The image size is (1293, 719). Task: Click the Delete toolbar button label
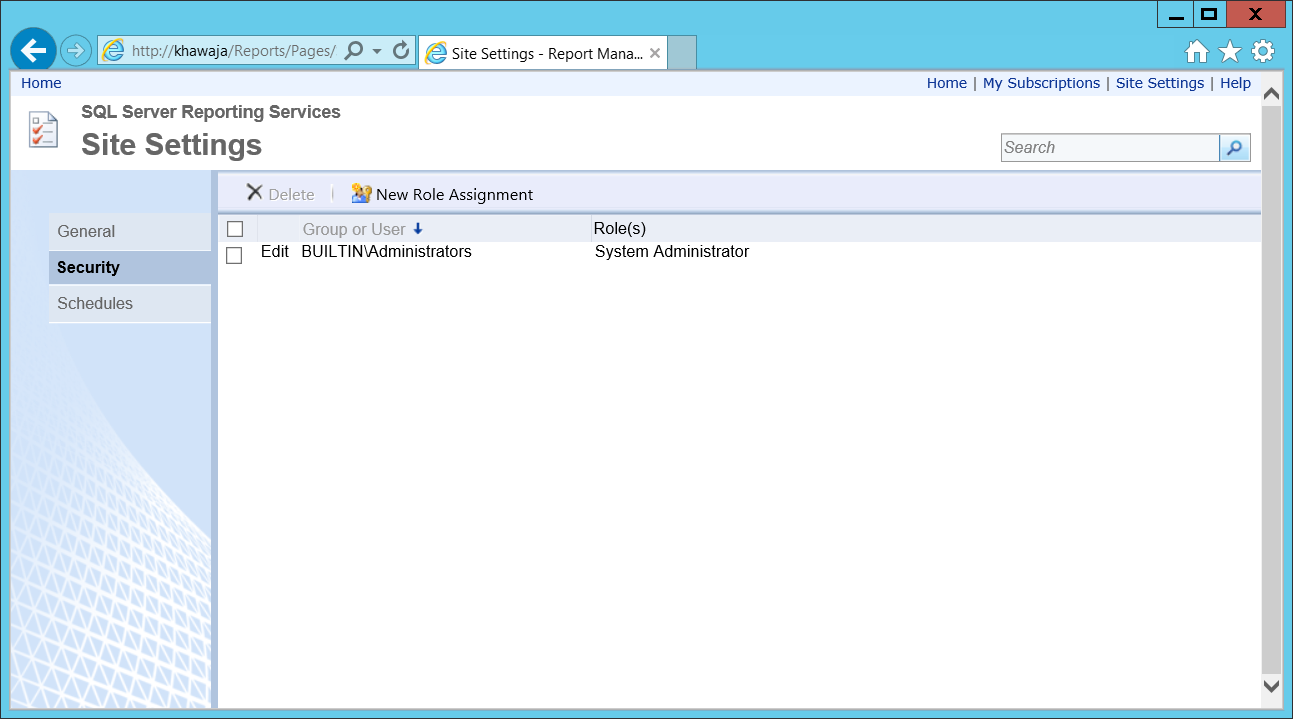(x=291, y=195)
